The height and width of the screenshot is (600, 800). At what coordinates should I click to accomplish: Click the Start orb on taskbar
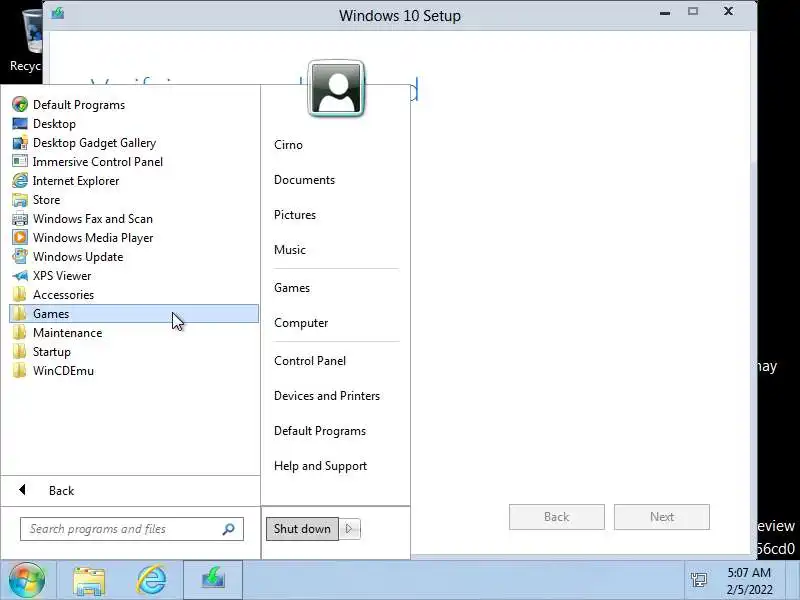[27, 580]
